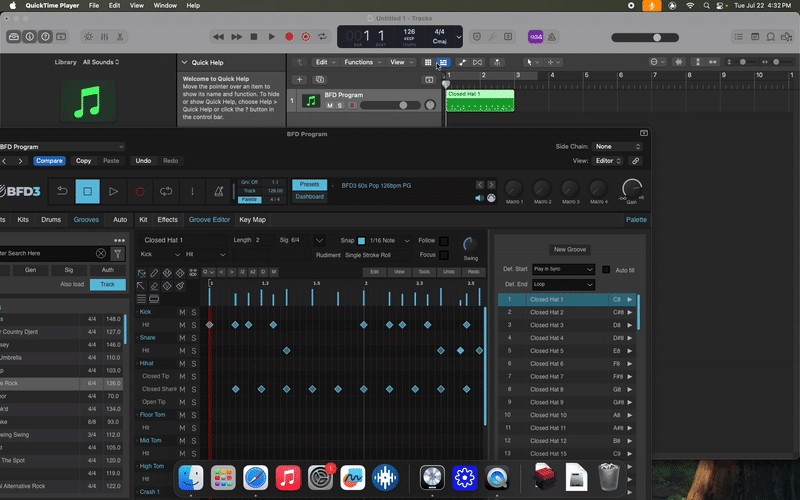Rewind the Logic transport

[x=218, y=37]
